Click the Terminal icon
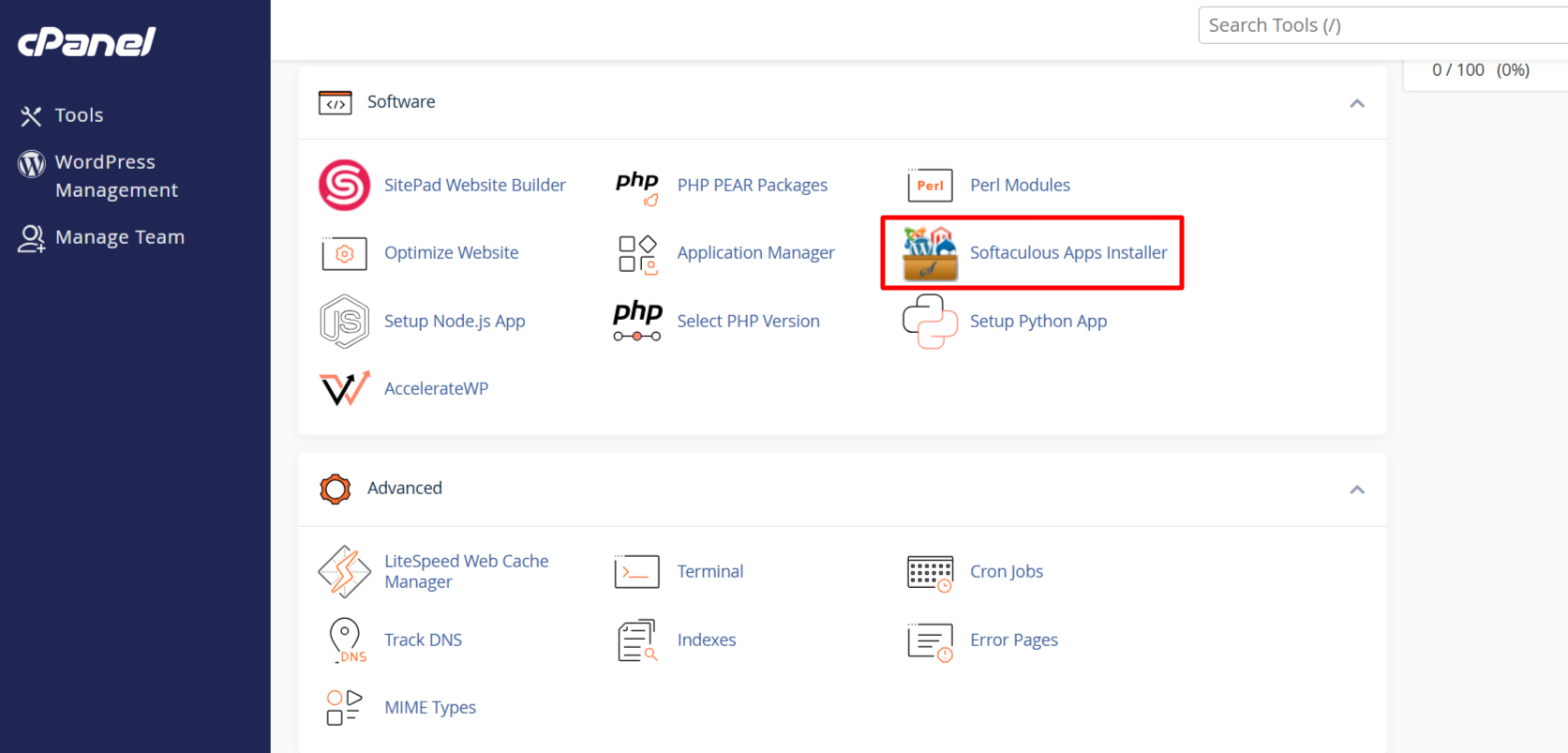This screenshot has width=1568, height=753. [x=637, y=572]
